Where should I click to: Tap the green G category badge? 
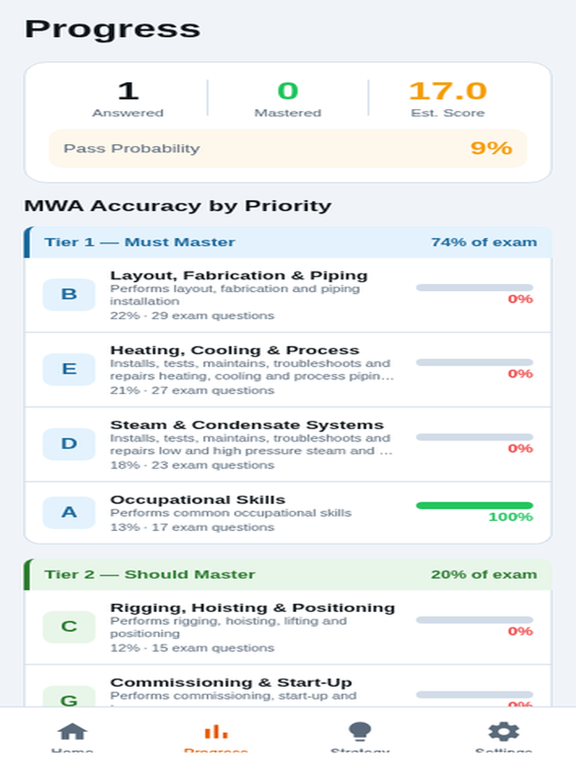(x=69, y=696)
